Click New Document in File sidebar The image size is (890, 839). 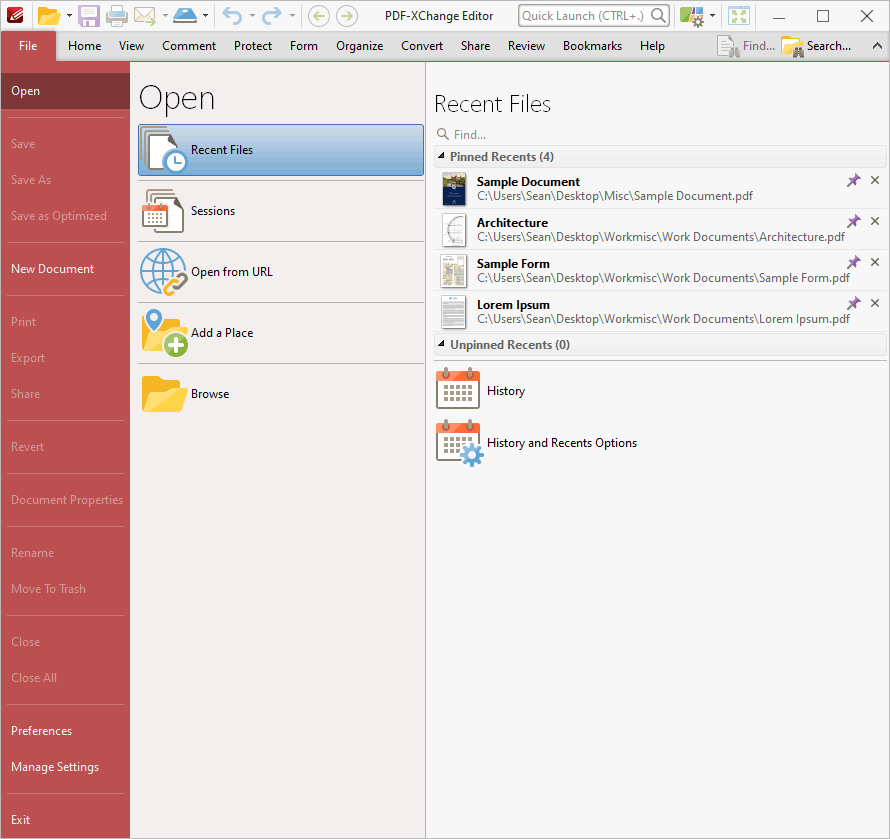(53, 269)
